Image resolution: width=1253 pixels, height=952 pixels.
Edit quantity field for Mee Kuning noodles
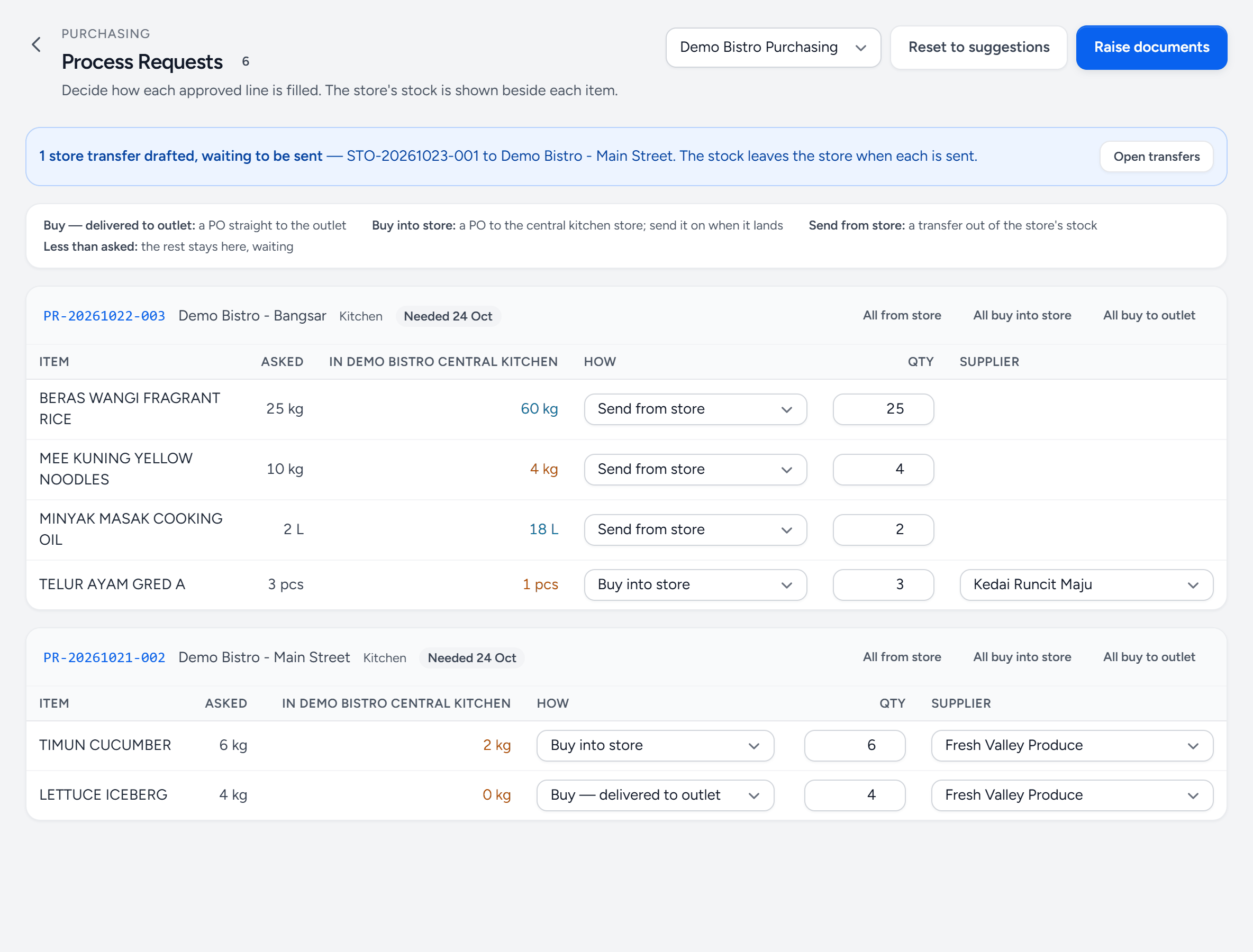click(x=883, y=469)
